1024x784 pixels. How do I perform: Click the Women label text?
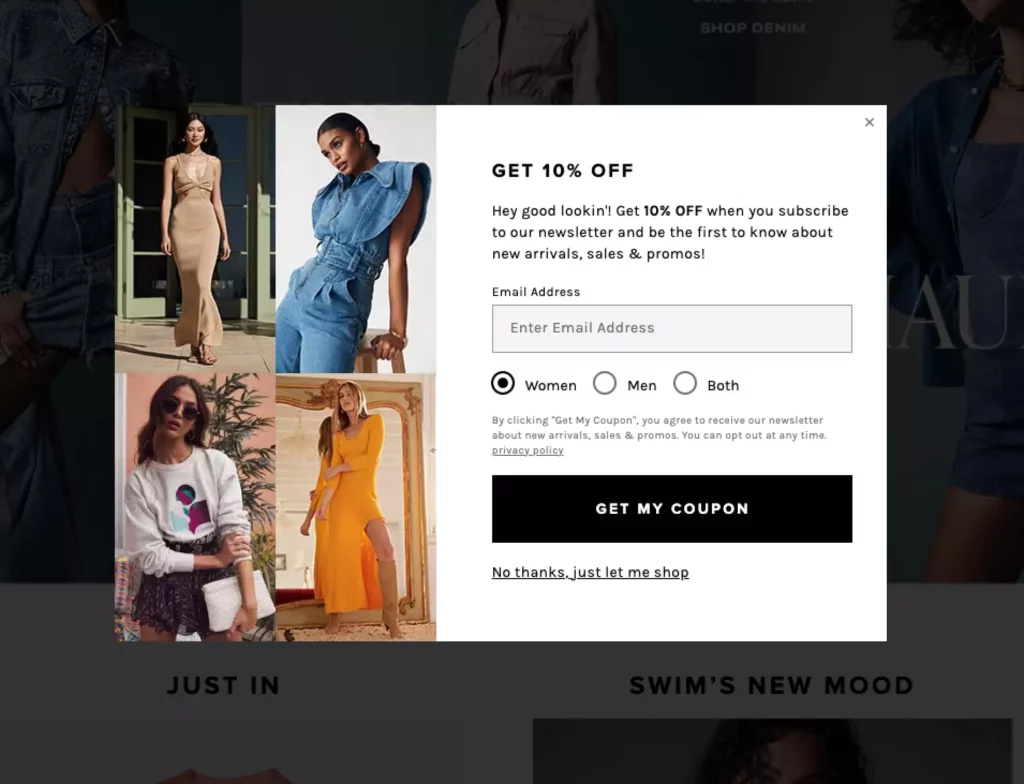(x=551, y=385)
